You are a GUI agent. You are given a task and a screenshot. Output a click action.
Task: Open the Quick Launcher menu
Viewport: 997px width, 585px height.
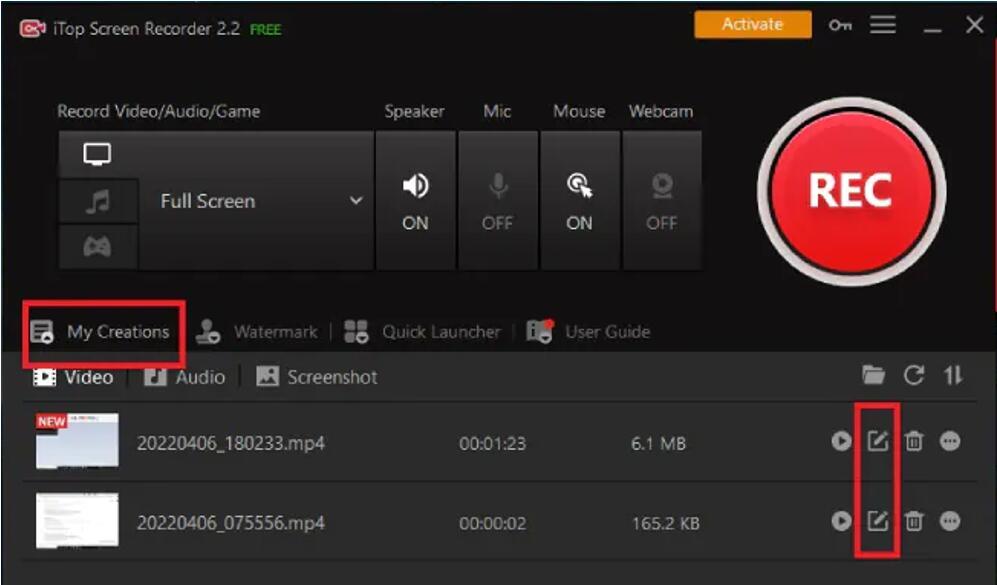(422, 332)
